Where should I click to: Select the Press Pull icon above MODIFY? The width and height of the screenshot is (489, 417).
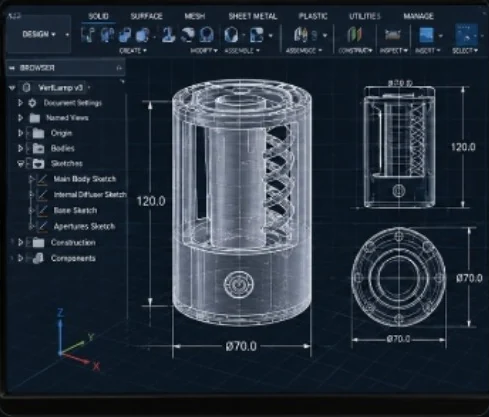tap(168, 35)
